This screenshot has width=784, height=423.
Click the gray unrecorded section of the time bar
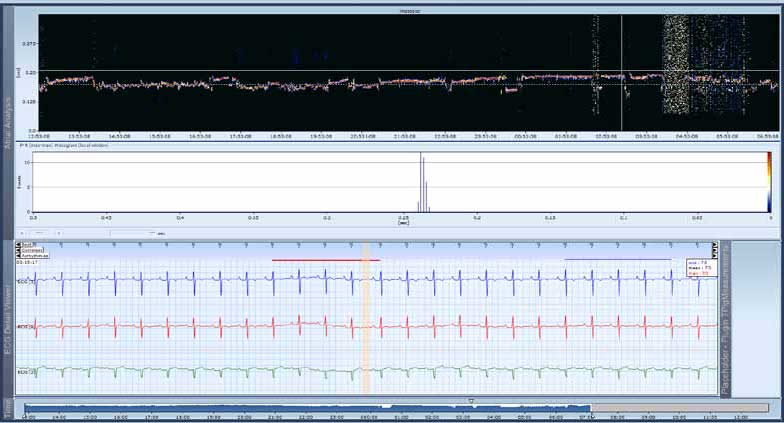(680, 408)
